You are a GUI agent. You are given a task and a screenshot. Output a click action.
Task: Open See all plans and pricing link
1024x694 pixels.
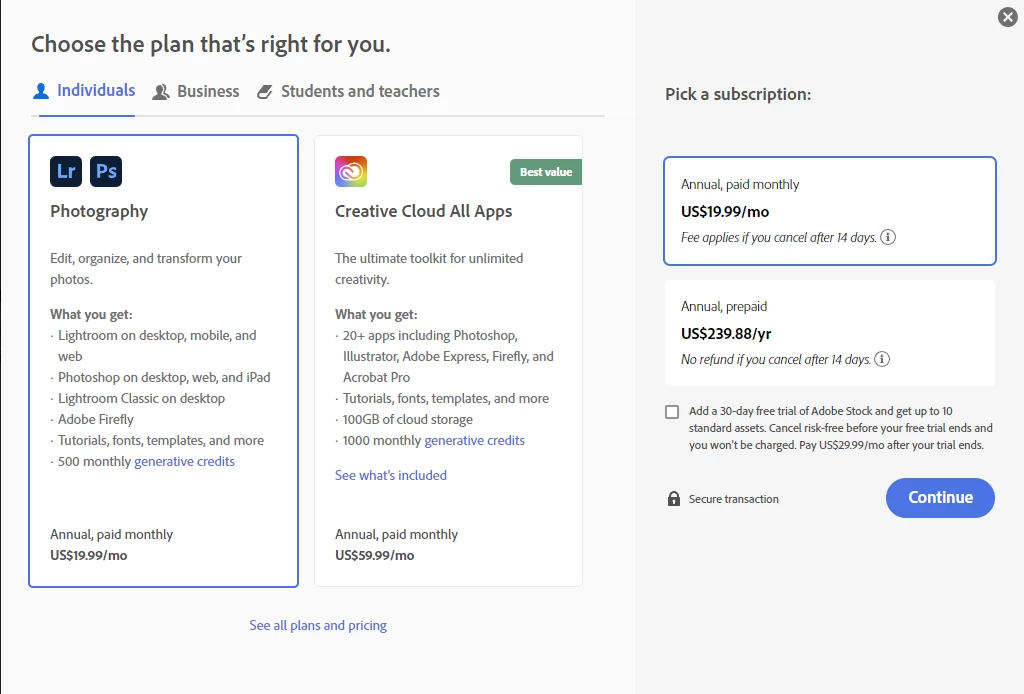click(318, 625)
